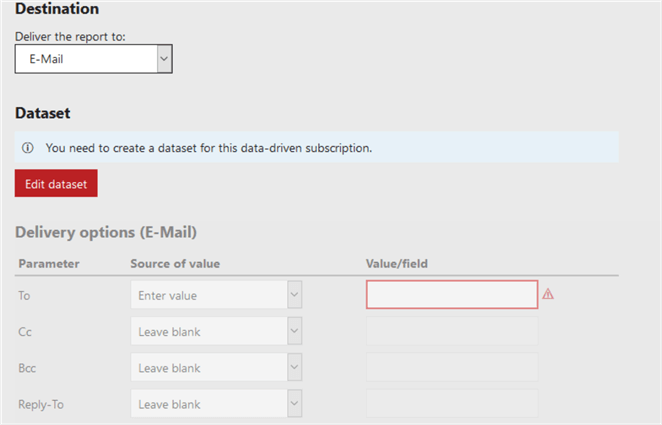Focus the To value input field
The width and height of the screenshot is (662, 425).
pos(452,295)
